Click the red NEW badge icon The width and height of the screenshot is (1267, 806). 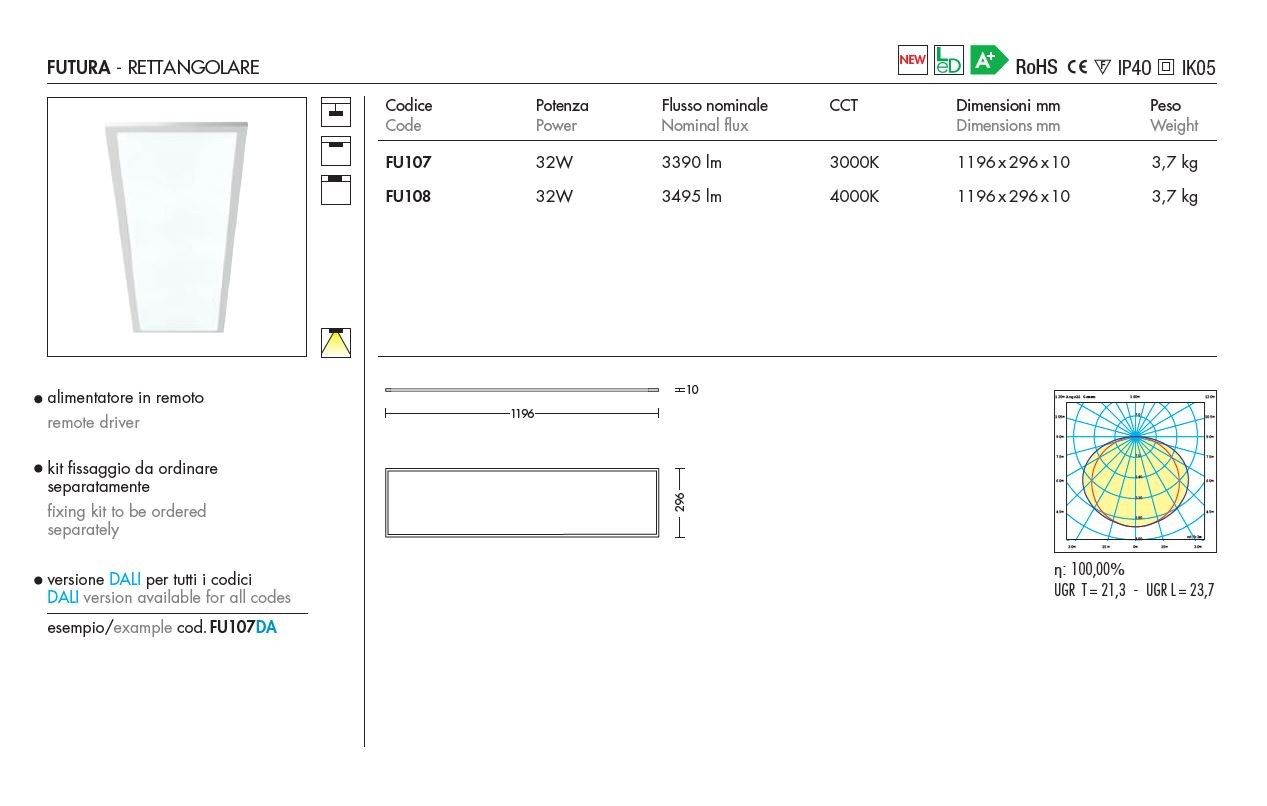[x=912, y=60]
